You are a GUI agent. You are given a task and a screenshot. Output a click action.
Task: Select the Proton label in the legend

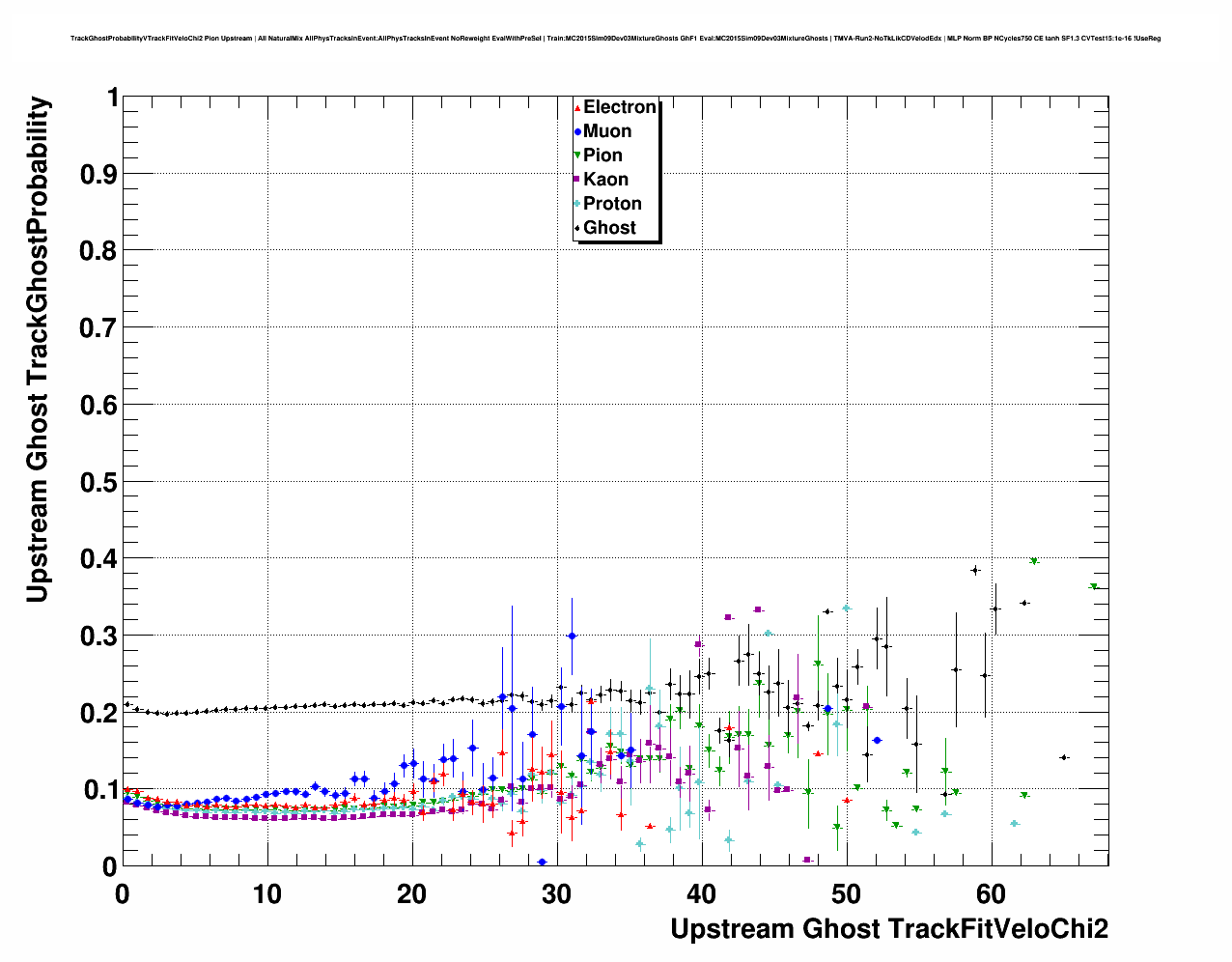coord(612,204)
